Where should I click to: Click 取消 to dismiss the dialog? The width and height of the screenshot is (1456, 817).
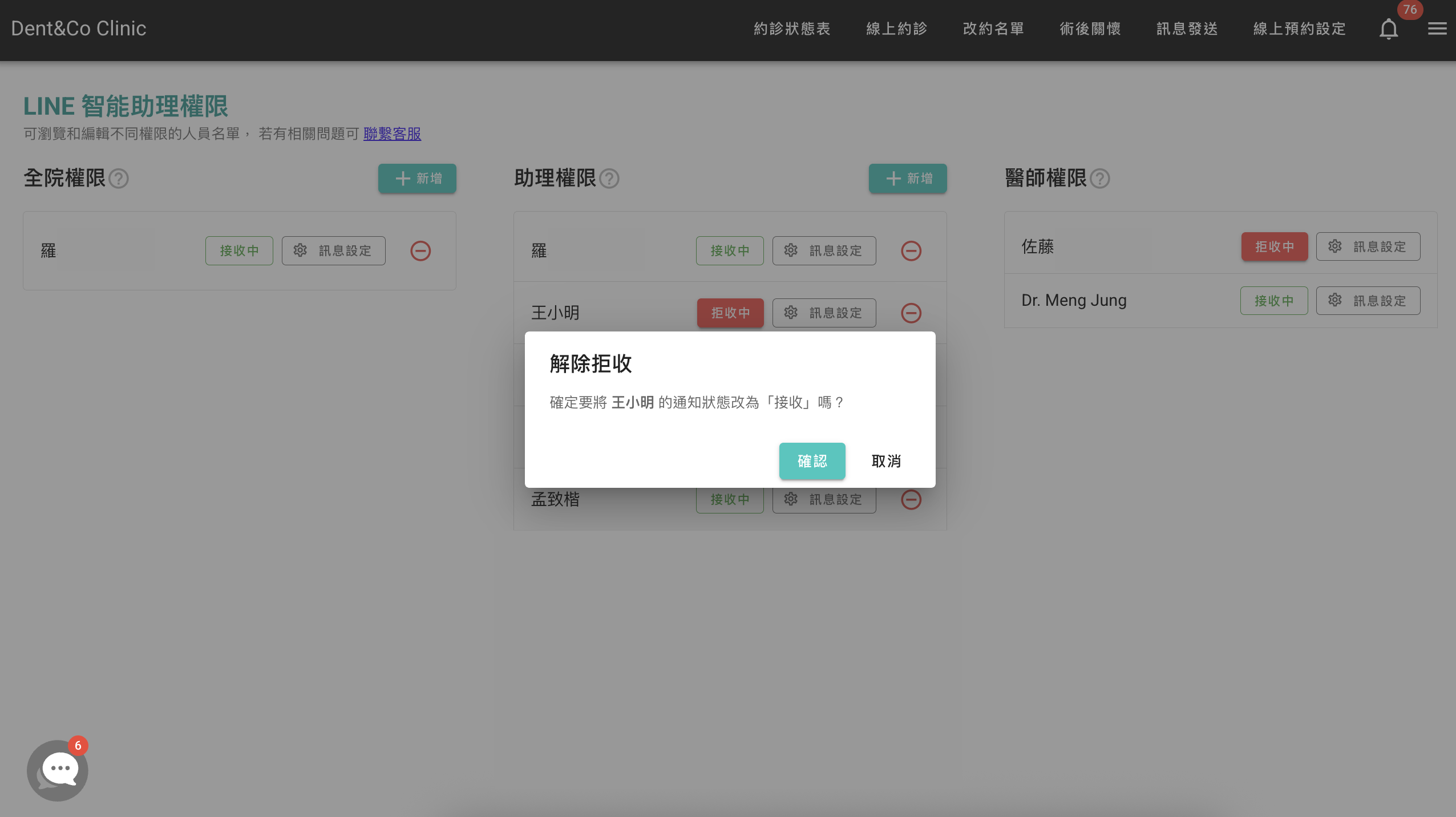click(886, 461)
